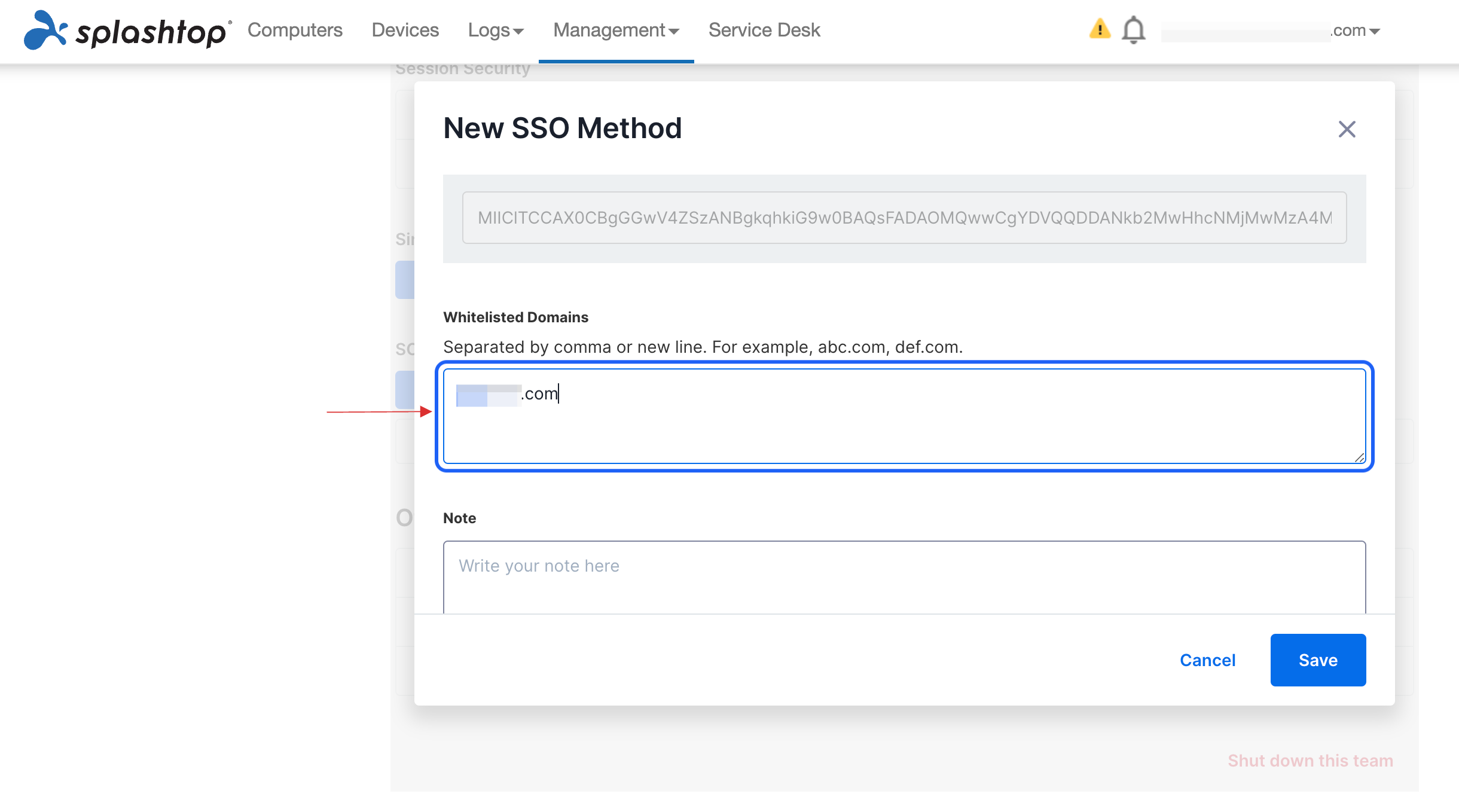The height and width of the screenshot is (812, 1459).
Task: Open the notification bell
Action: (x=1133, y=30)
